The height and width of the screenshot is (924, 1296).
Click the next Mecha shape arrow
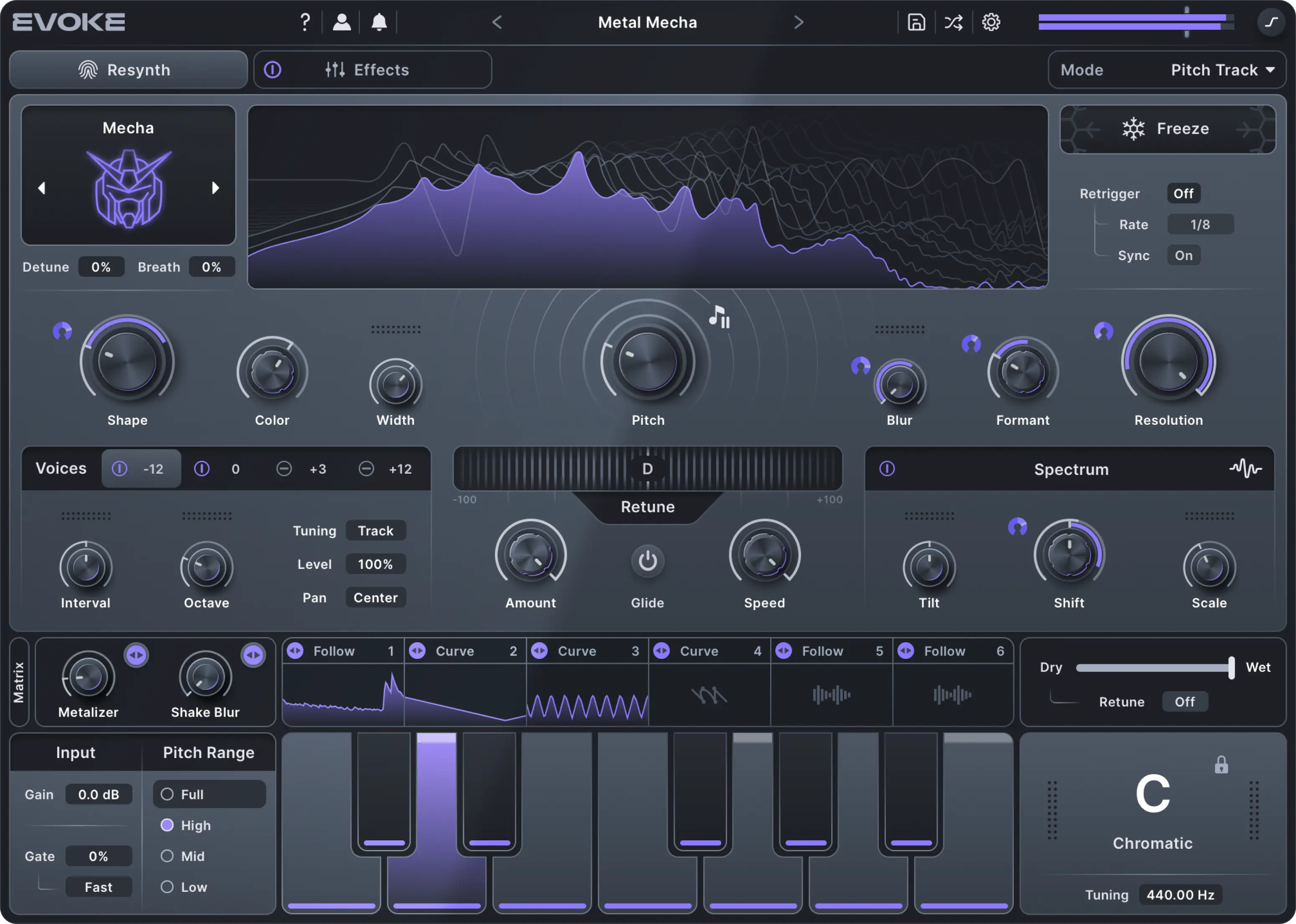click(x=216, y=188)
